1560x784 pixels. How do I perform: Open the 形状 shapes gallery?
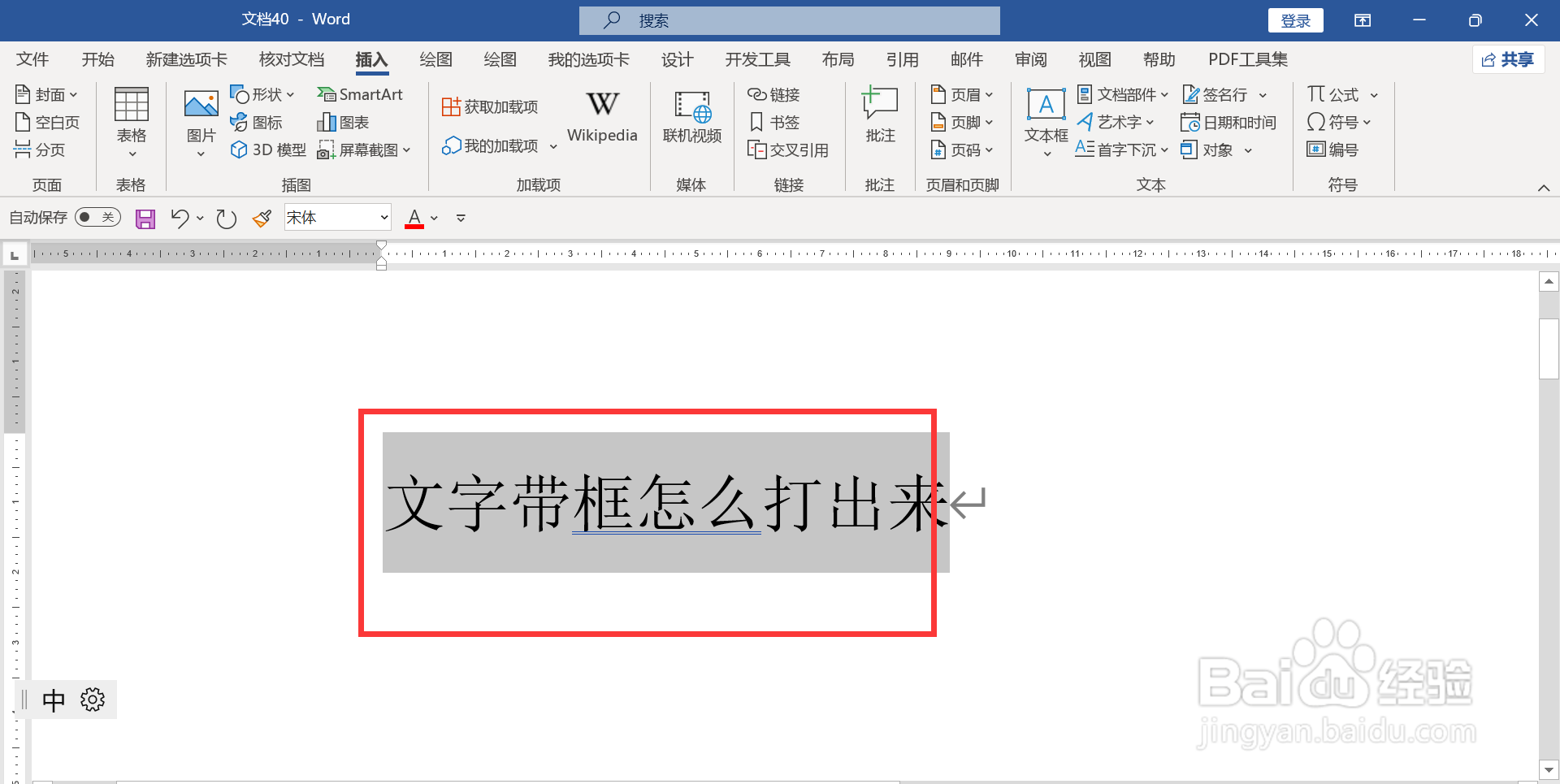(262, 95)
